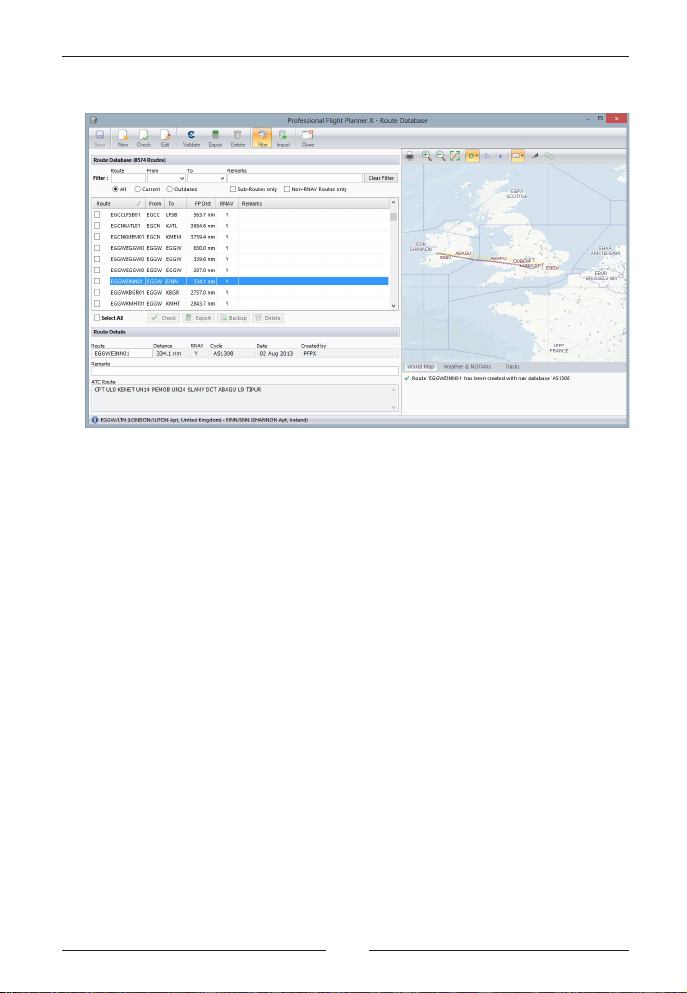Sort by Route column header
687x993 pixels.
coord(118,204)
